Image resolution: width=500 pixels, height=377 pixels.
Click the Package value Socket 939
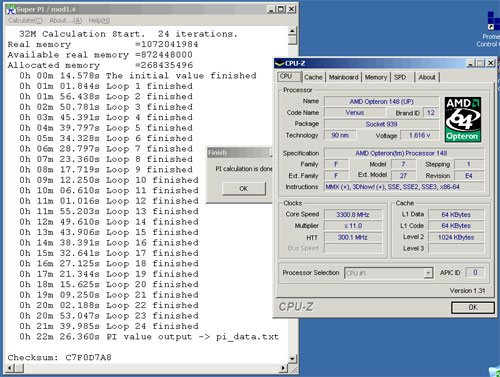tap(381, 124)
